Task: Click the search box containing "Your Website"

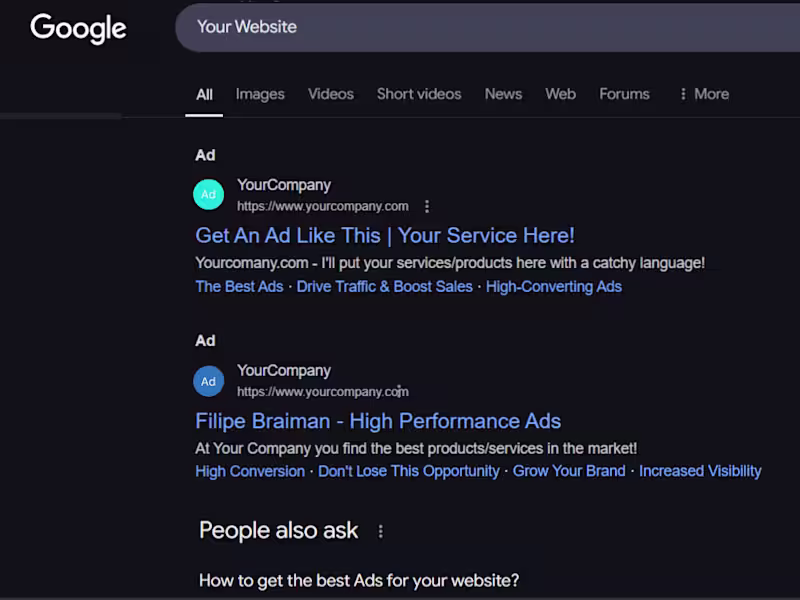Action: (480, 27)
